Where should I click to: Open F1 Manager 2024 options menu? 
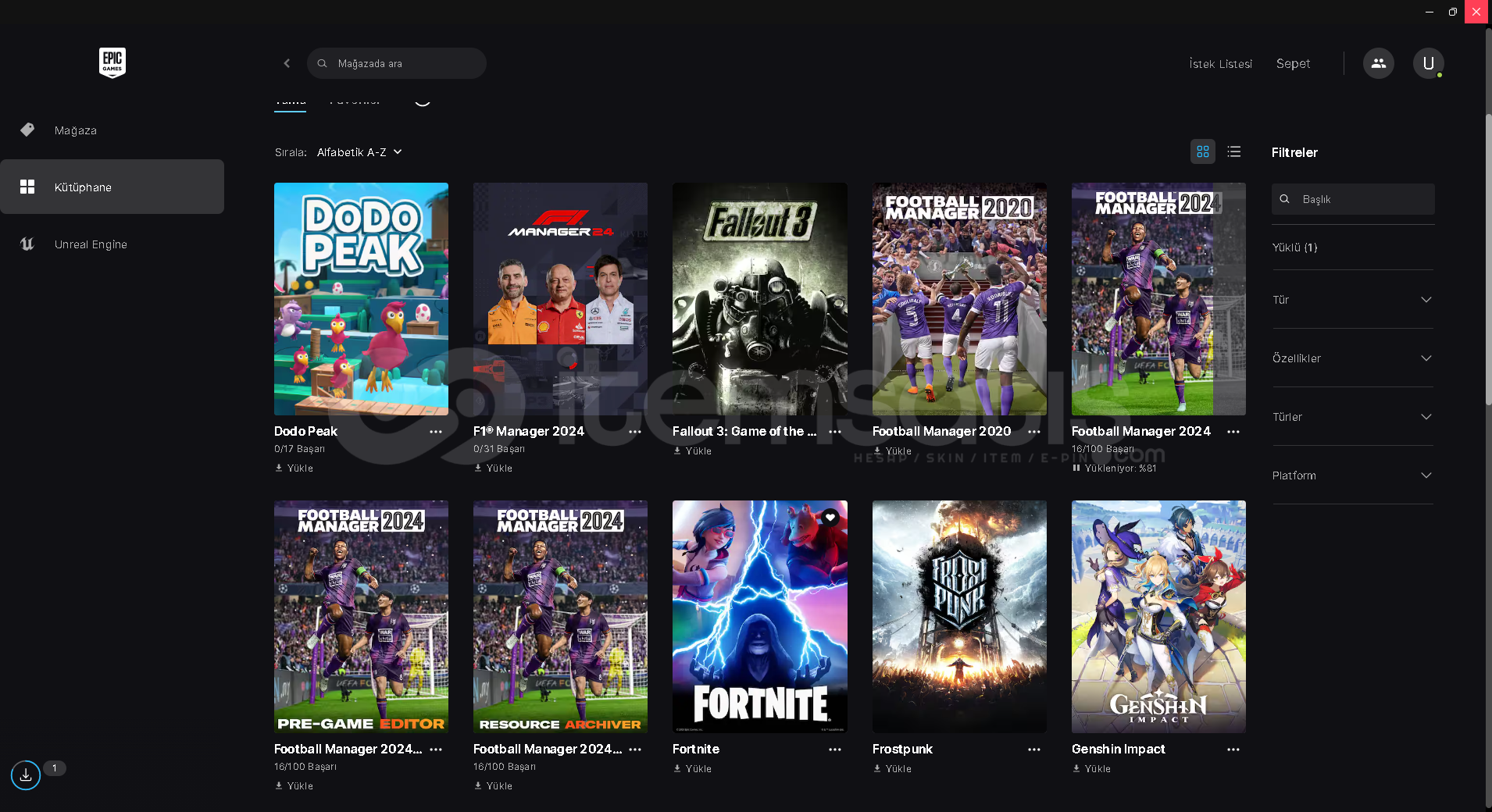635,432
